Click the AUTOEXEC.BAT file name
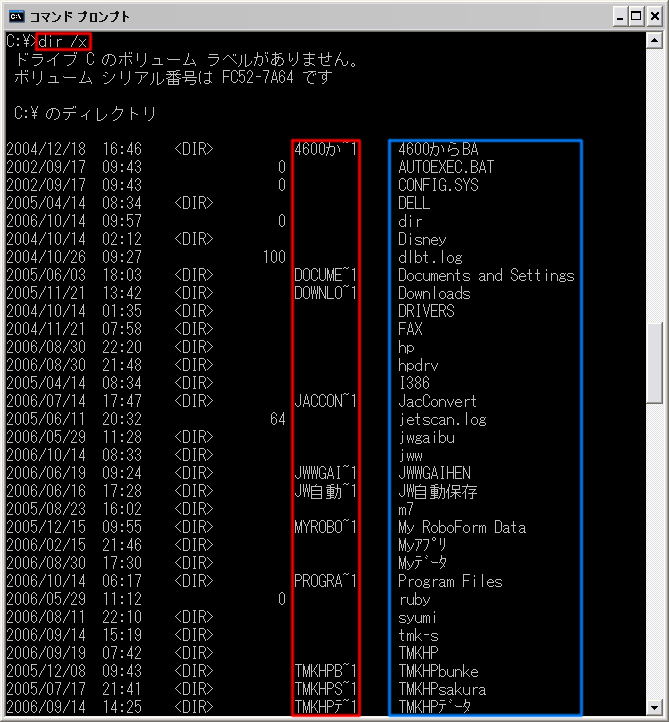The height and width of the screenshot is (722, 669). 446,167
